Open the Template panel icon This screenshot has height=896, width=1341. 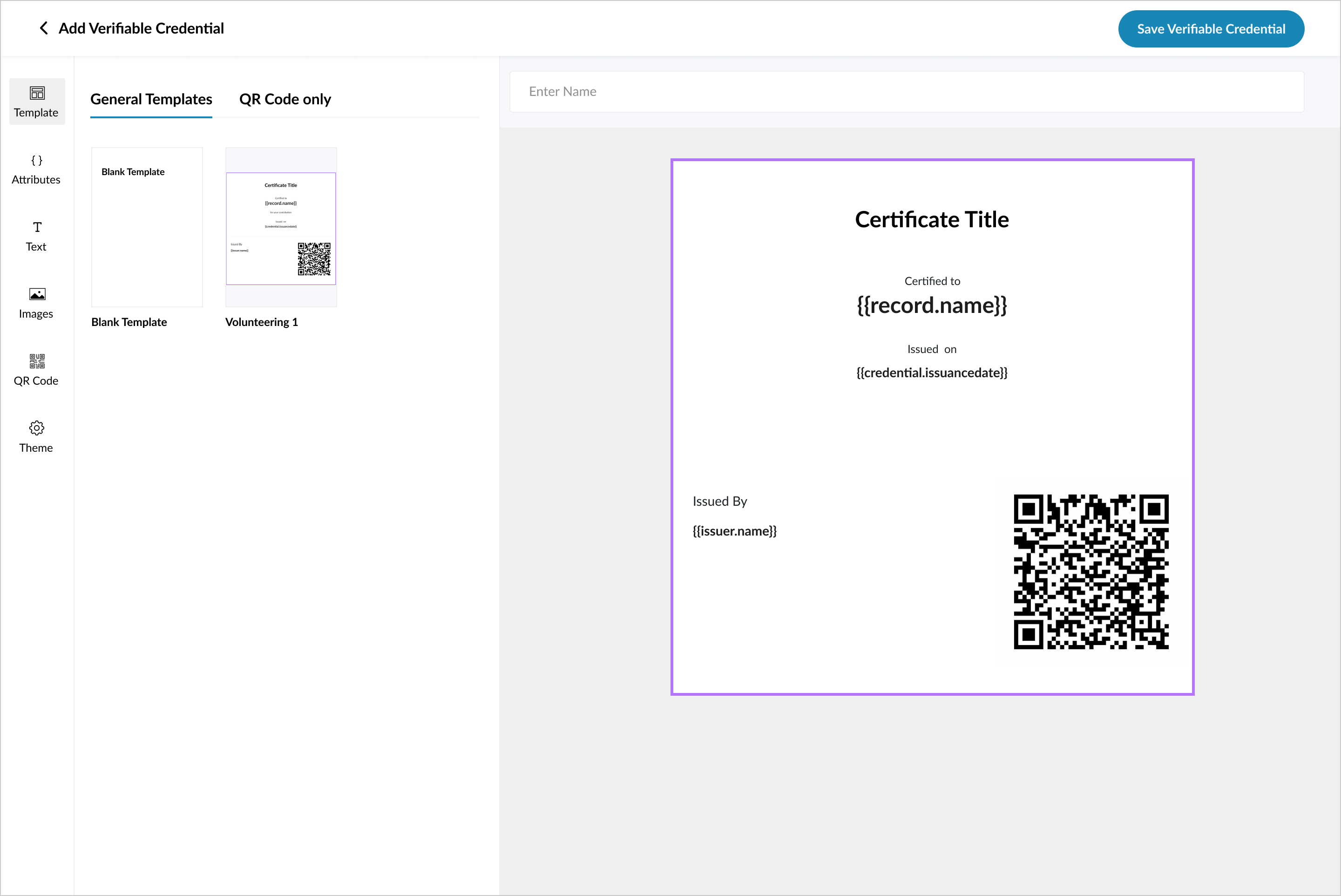[x=37, y=93]
